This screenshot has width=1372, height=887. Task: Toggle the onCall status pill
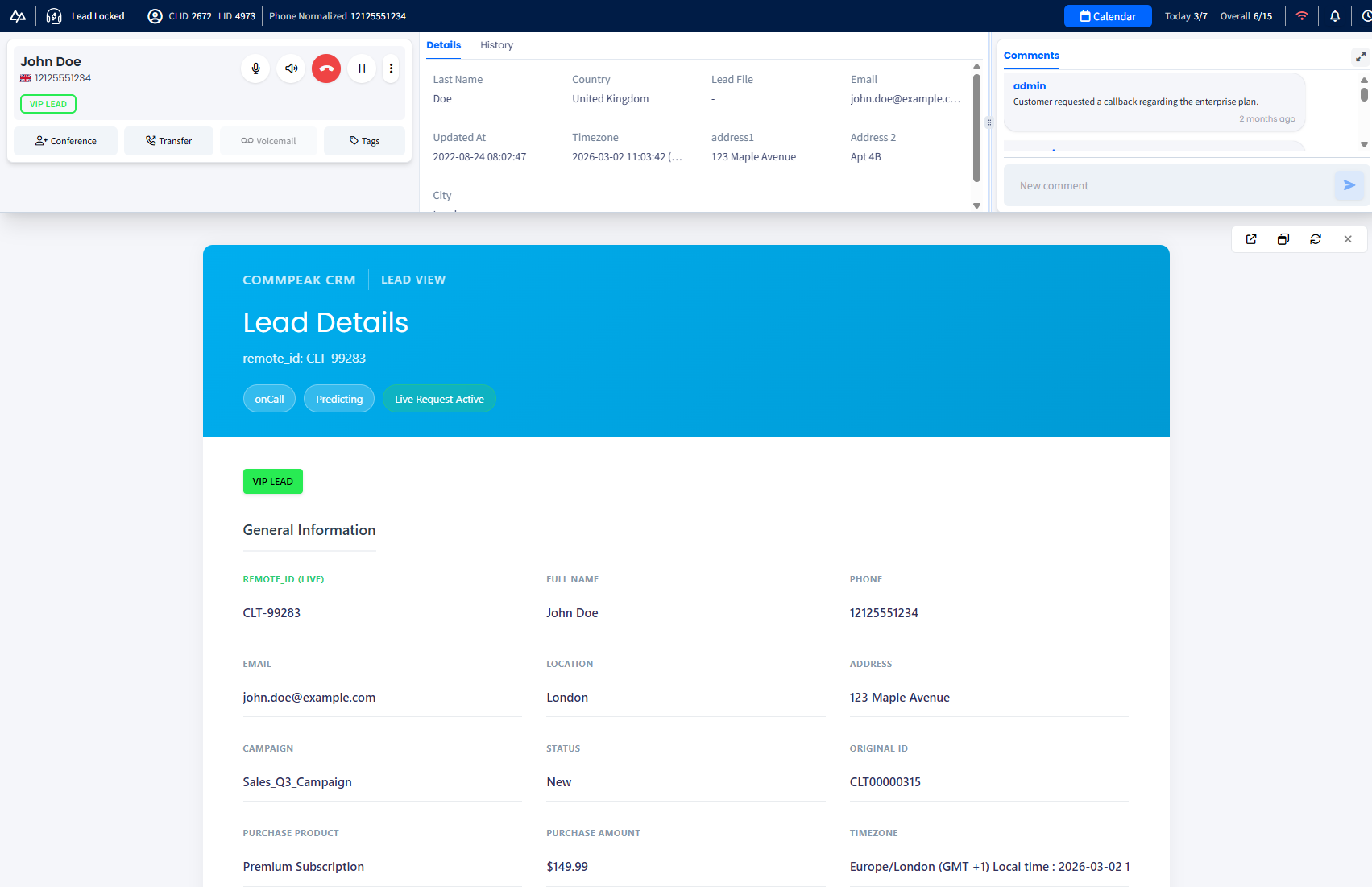coord(269,398)
